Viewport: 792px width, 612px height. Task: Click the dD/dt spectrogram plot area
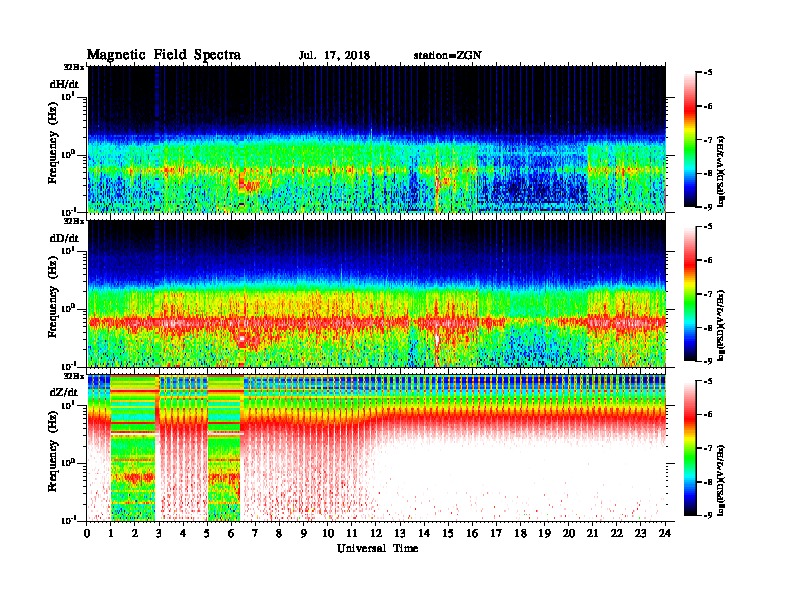377,293
